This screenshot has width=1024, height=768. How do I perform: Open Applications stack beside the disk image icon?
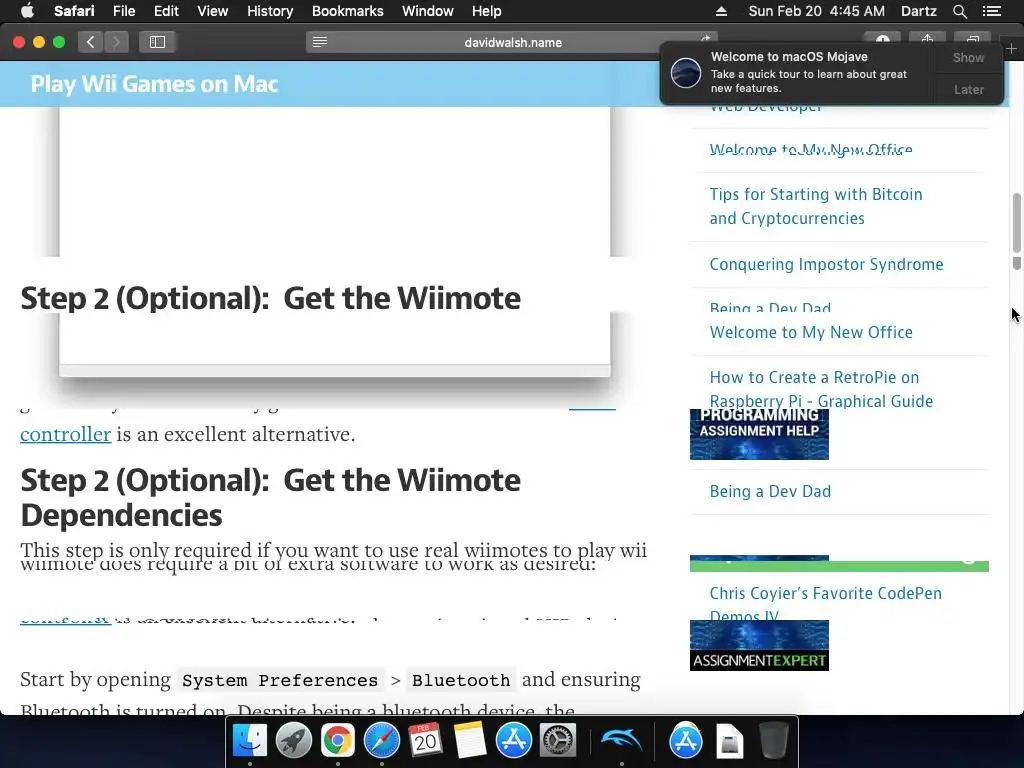pyautogui.click(x=685, y=741)
